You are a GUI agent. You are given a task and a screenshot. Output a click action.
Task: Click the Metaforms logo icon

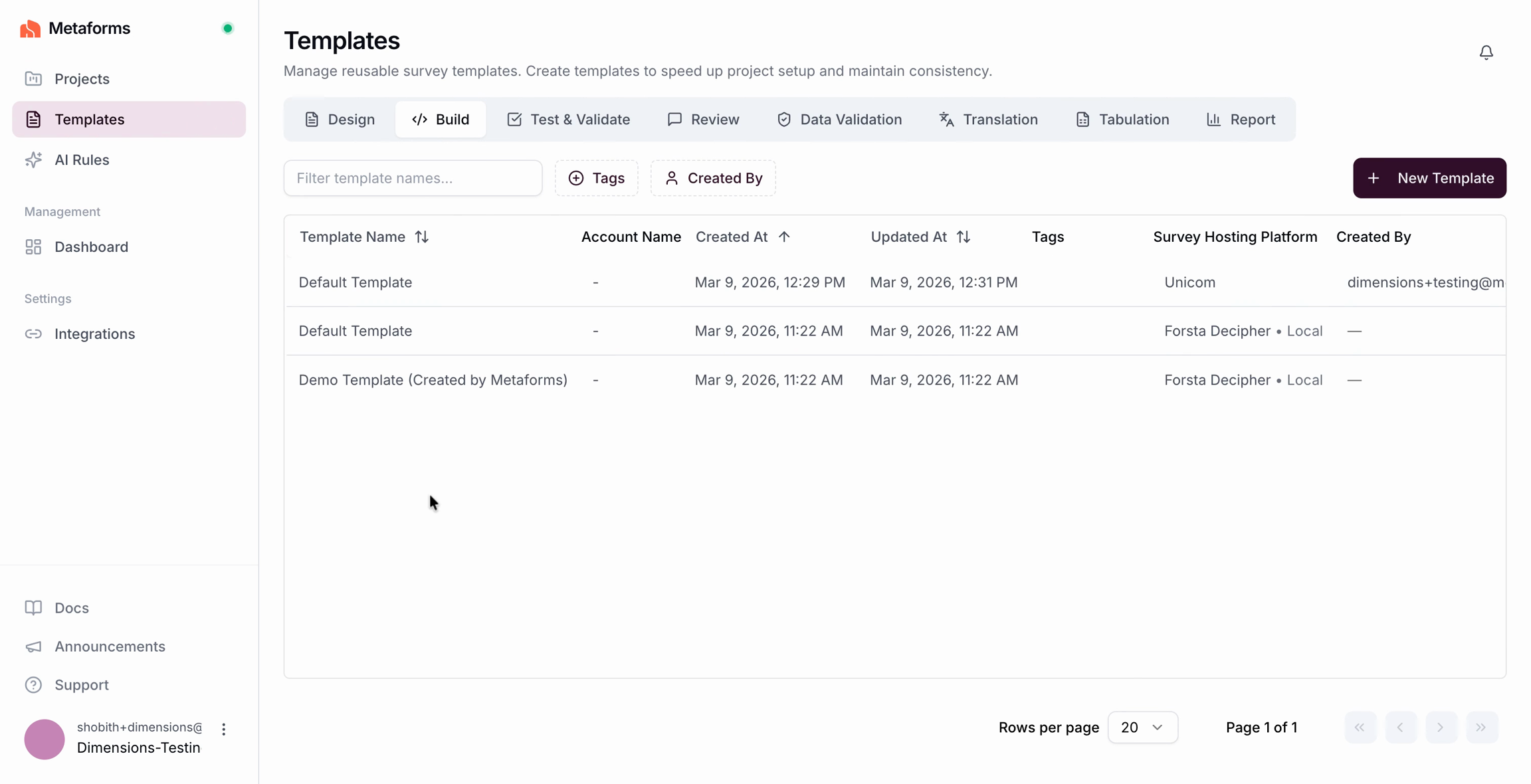click(30, 29)
